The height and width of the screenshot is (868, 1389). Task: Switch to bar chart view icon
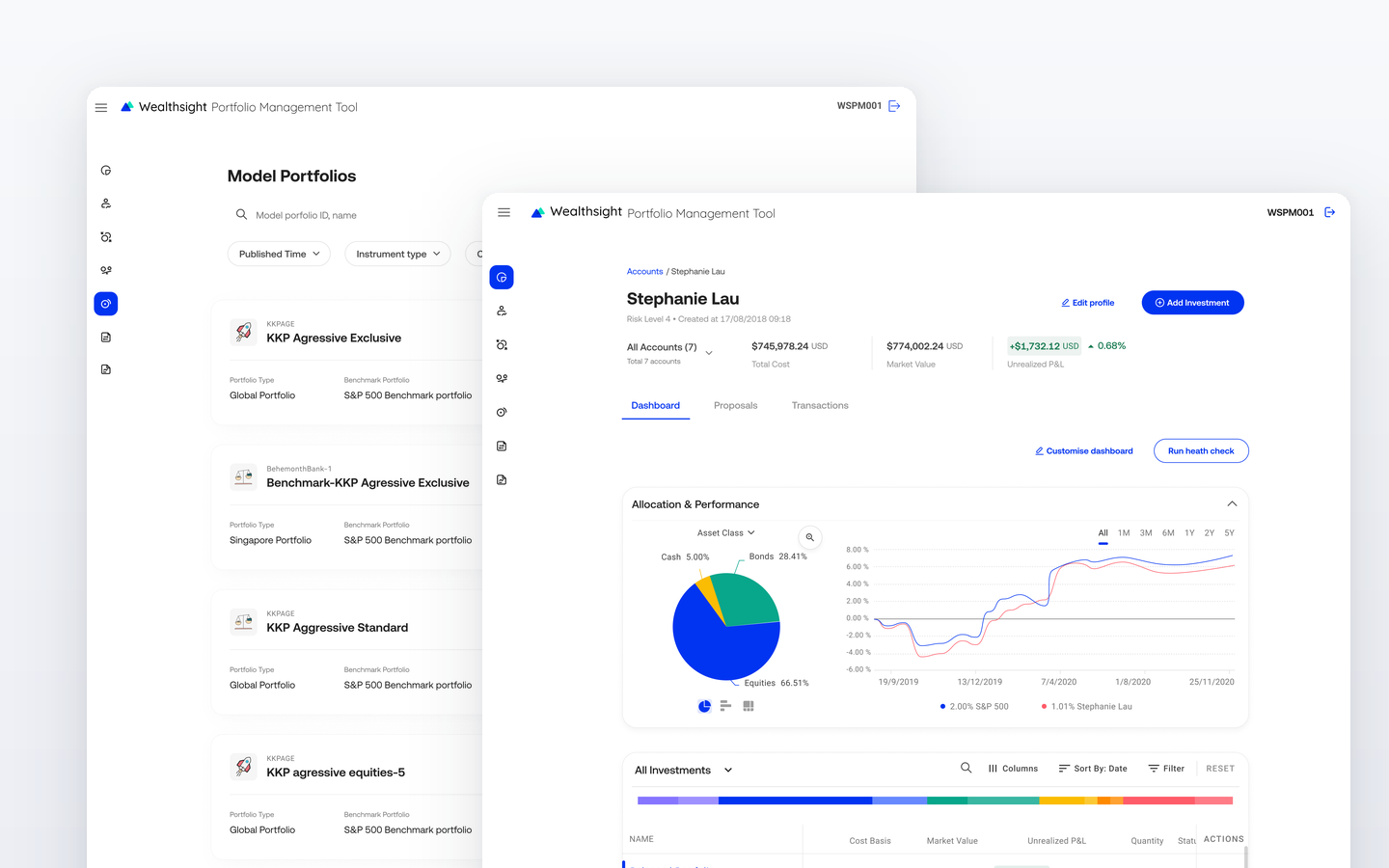[726, 706]
